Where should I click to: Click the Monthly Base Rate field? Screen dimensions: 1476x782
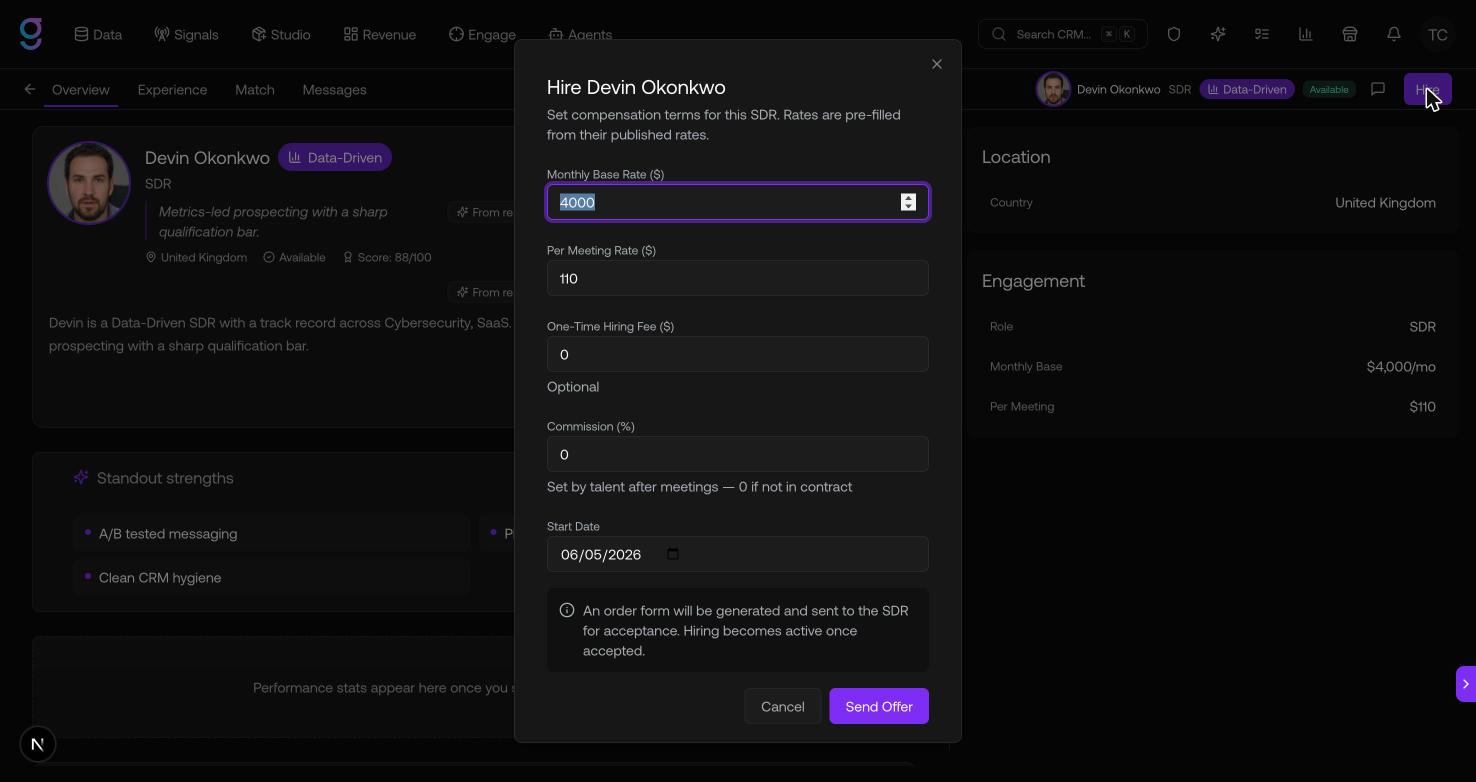pyautogui.click(x=738, y=202)
